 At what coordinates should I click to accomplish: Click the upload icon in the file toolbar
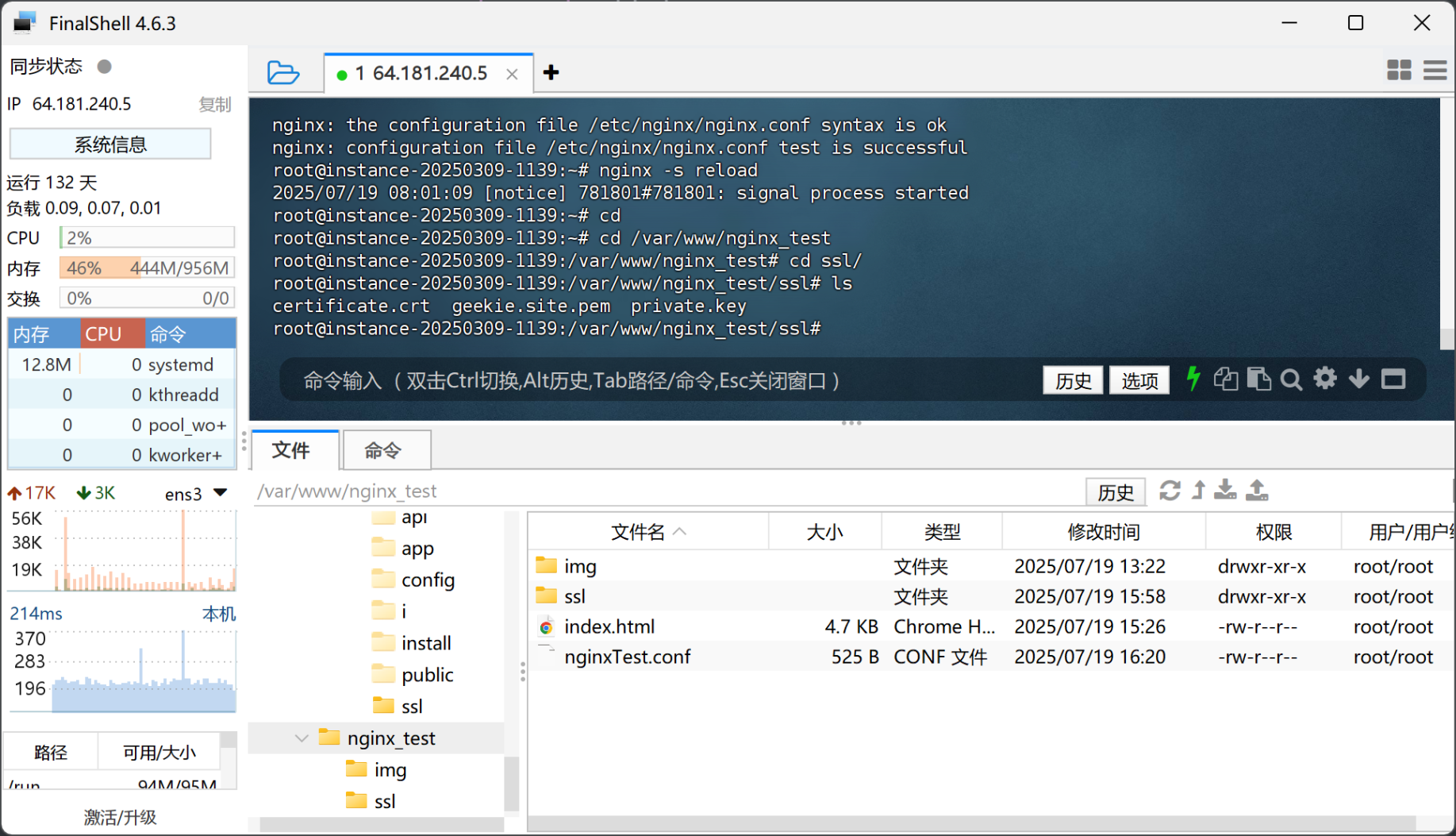[1257, 490]
